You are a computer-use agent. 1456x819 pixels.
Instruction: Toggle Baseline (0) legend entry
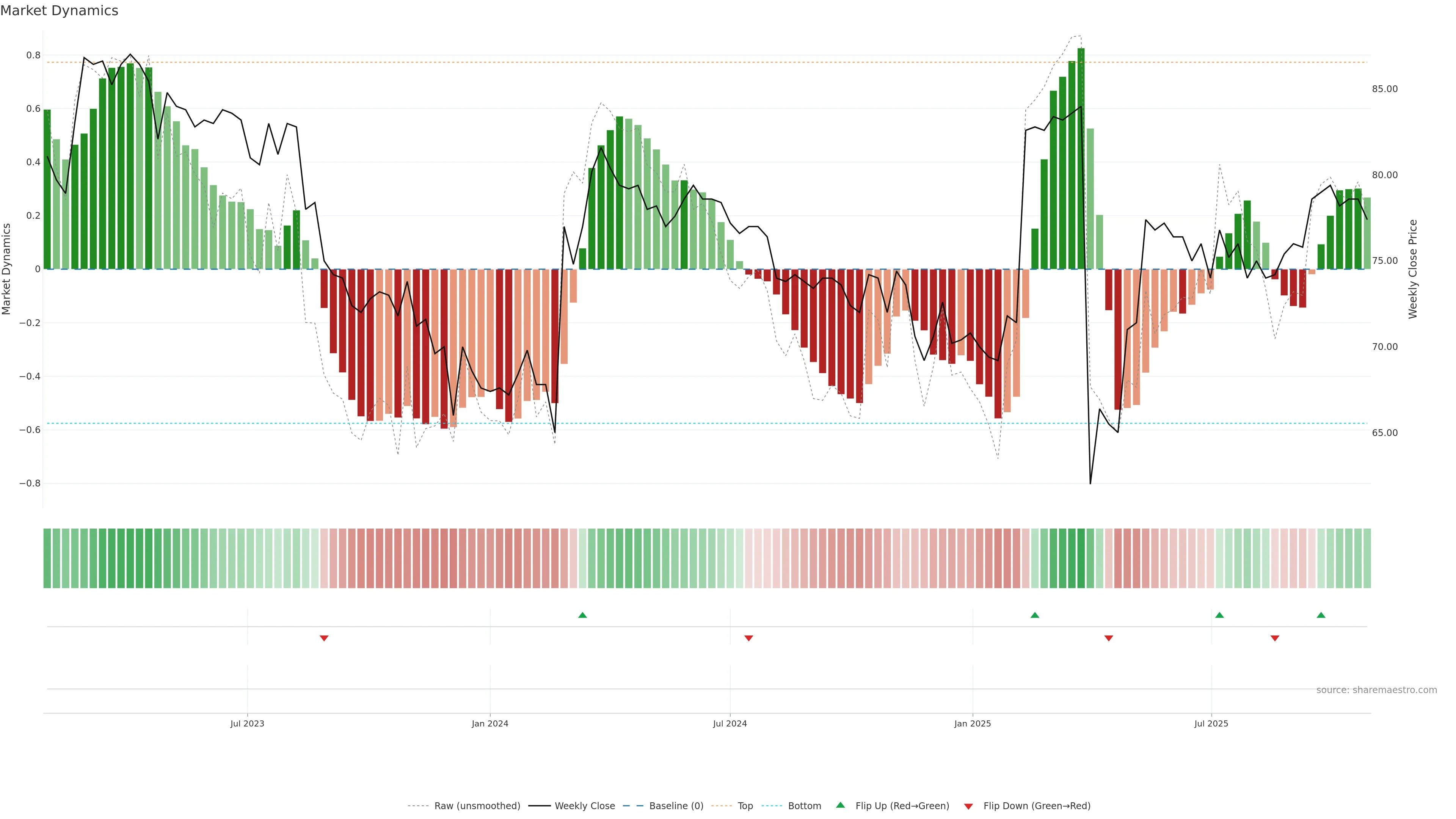click(676, 805)
